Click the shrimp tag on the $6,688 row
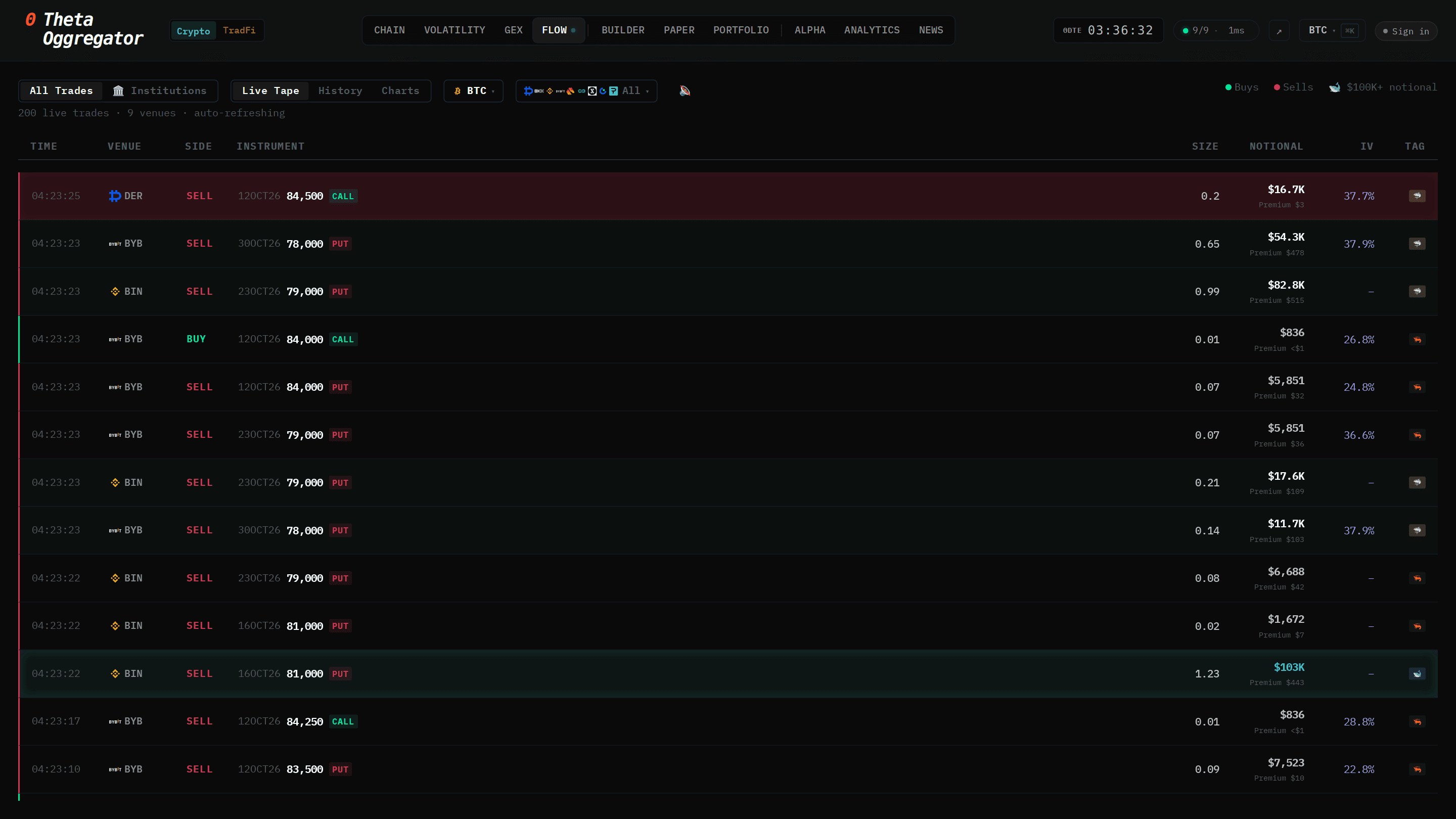The width and height of the screenshot is (1456, 819). pyautogui.click(x=1417, y=578)
